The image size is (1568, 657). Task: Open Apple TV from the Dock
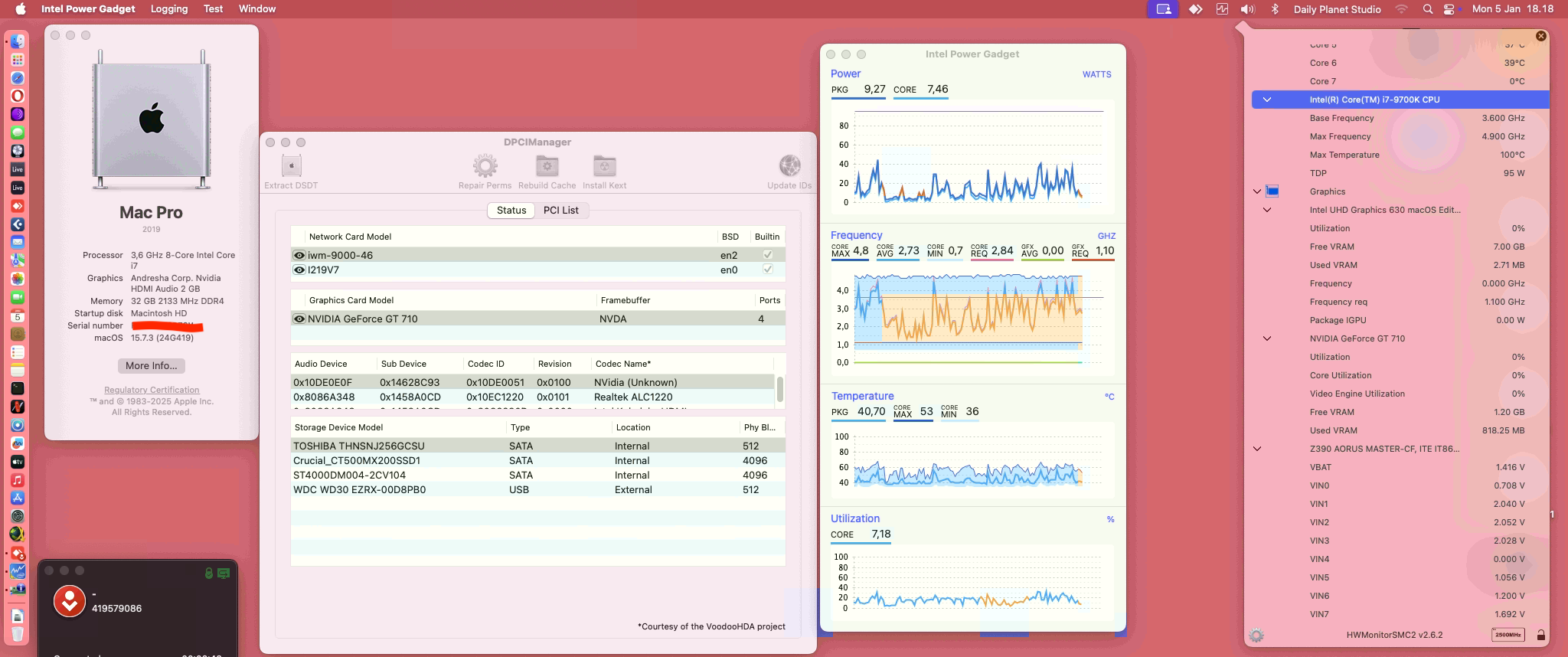(17, 462)
